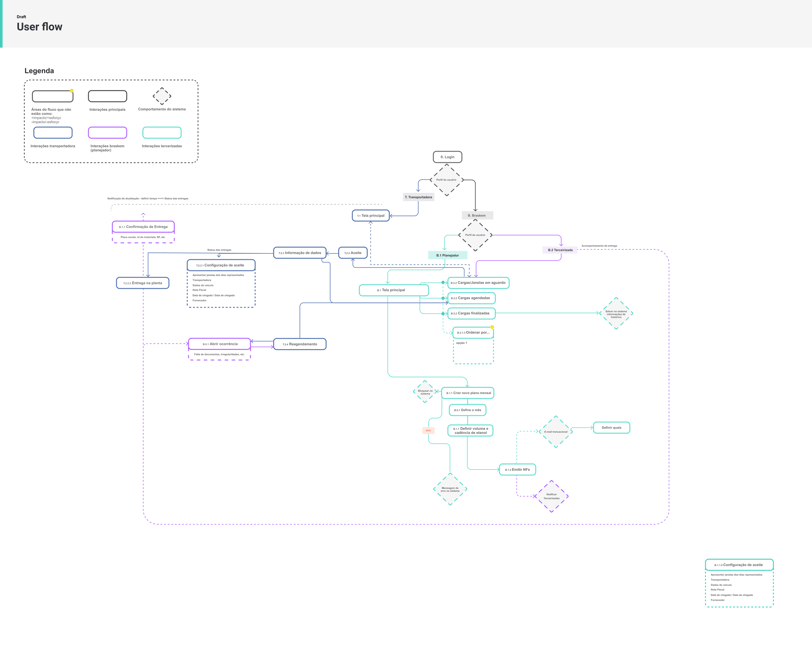Select the Abrir ocorrência node

point(220,344)
